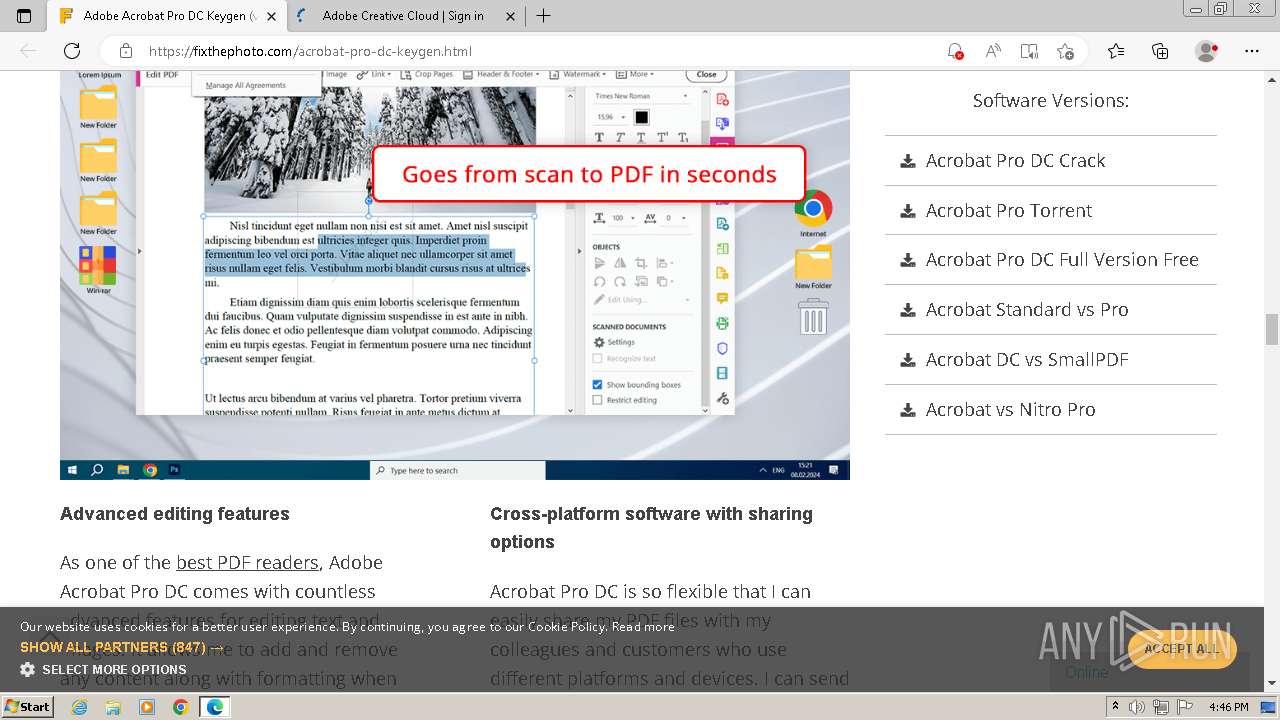Expand Select More Options in cookie banner
The width and height of the screenshot is (1280, 720).
(103, 669)
